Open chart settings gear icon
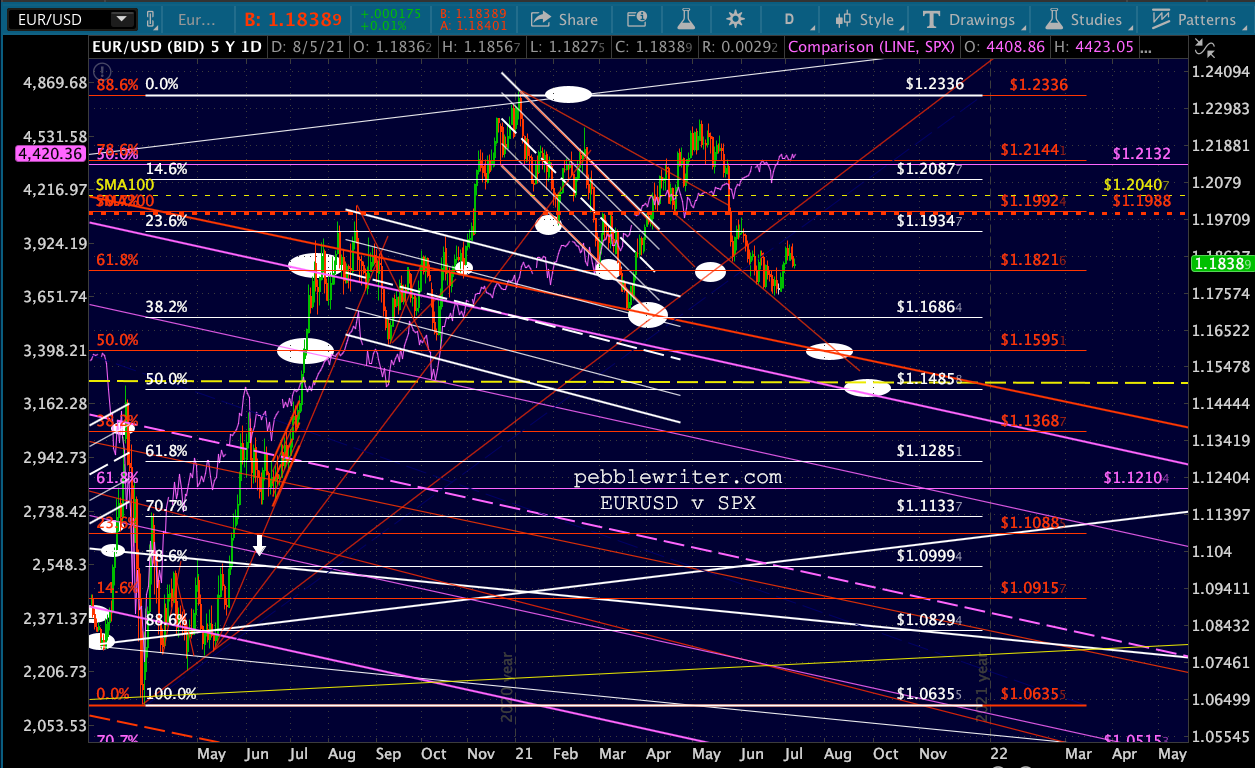Viewport: 1255px width, 768px height. click(x=736, y=19)
